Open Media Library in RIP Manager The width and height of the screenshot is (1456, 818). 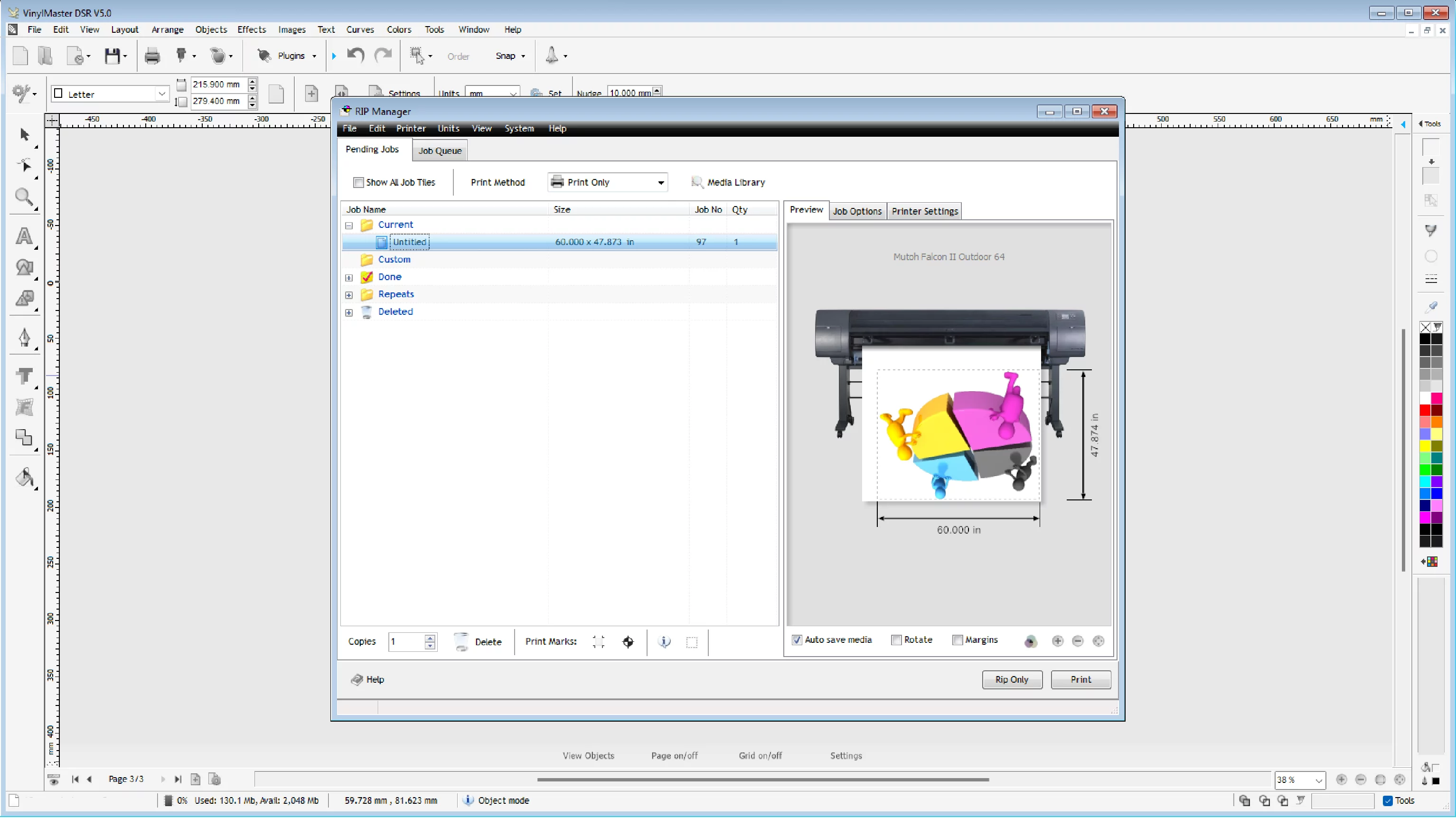[728, 182]
